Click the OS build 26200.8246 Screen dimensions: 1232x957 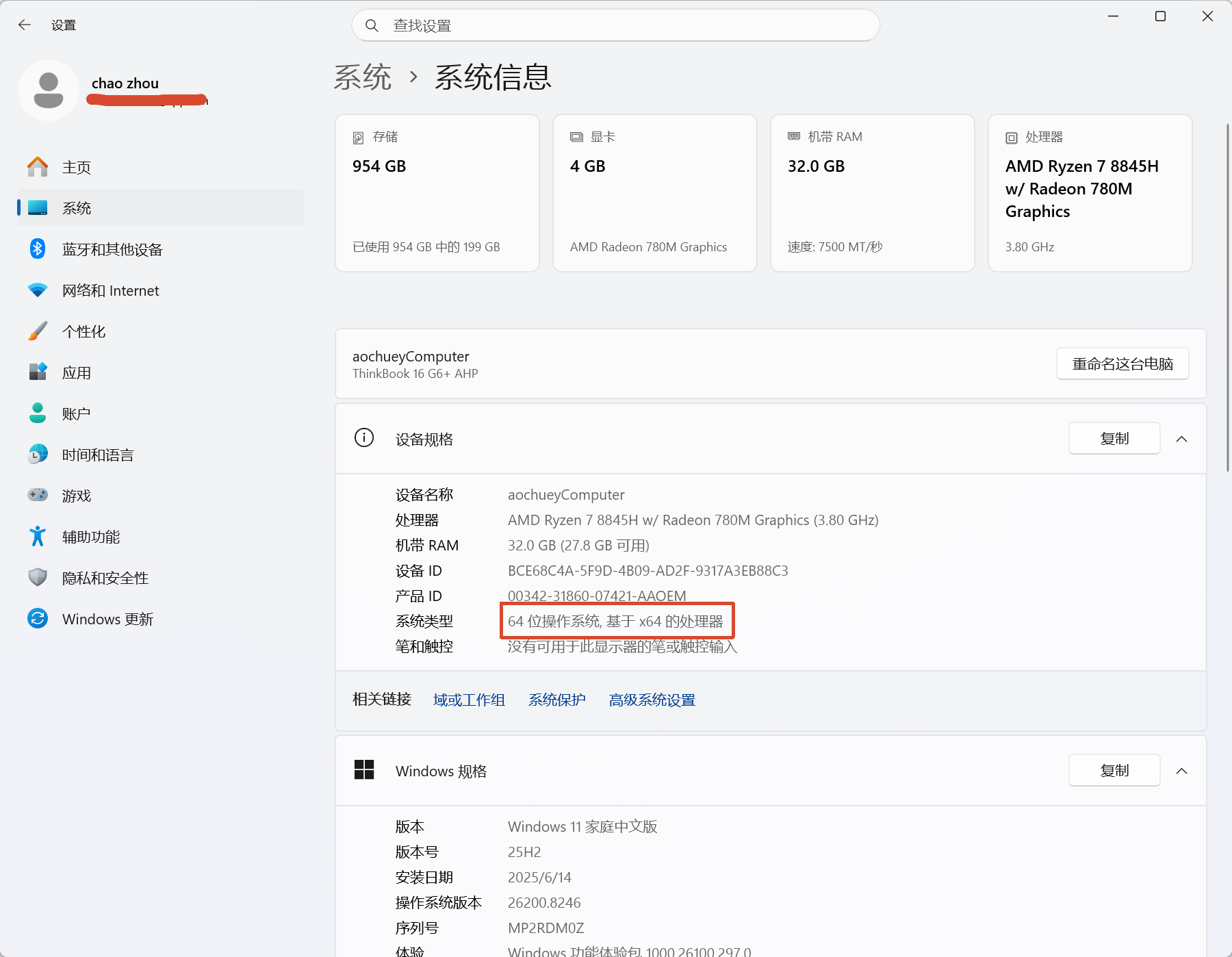coord(544,902)
